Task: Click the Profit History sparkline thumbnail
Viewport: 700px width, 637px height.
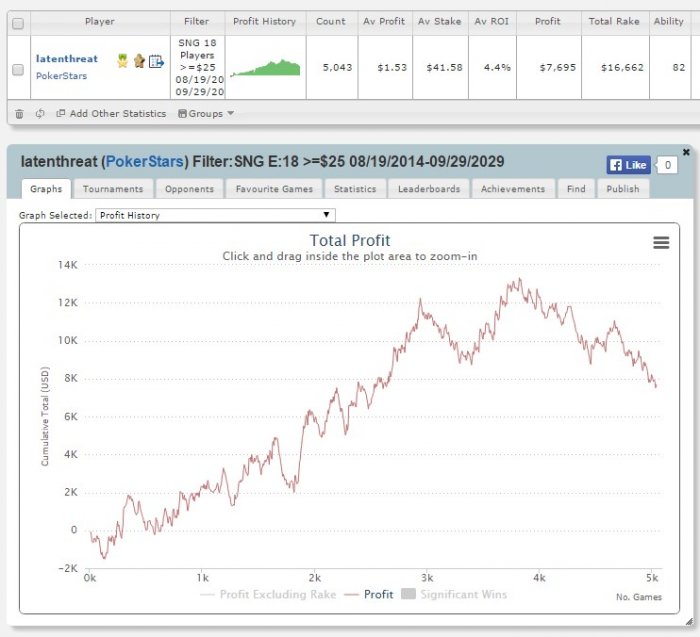Action: 266,67
